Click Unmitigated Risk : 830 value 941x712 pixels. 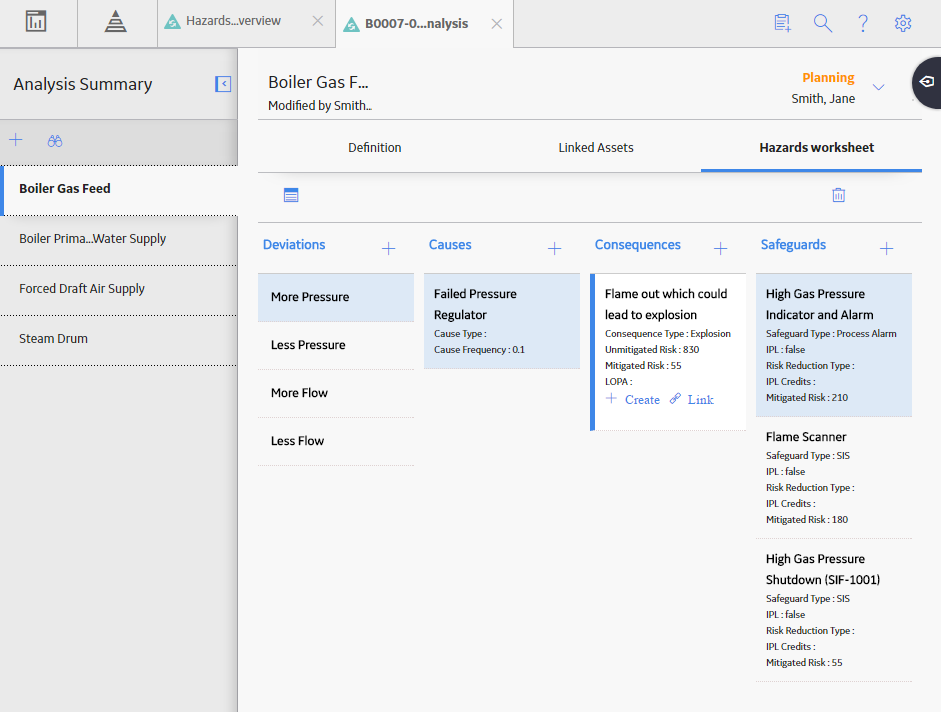(652, 349)
